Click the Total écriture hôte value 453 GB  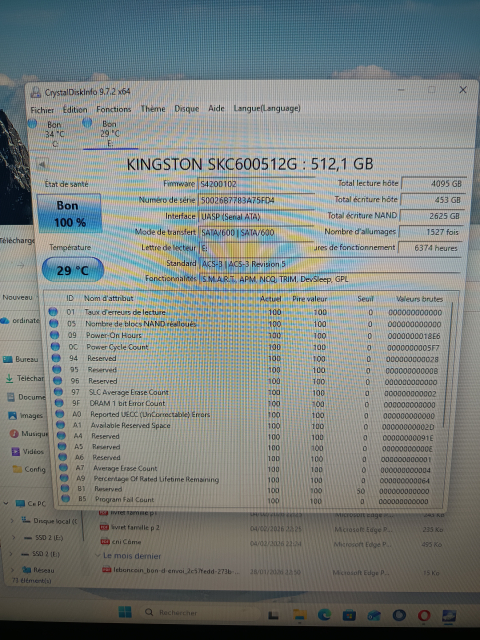click(433, 200)
